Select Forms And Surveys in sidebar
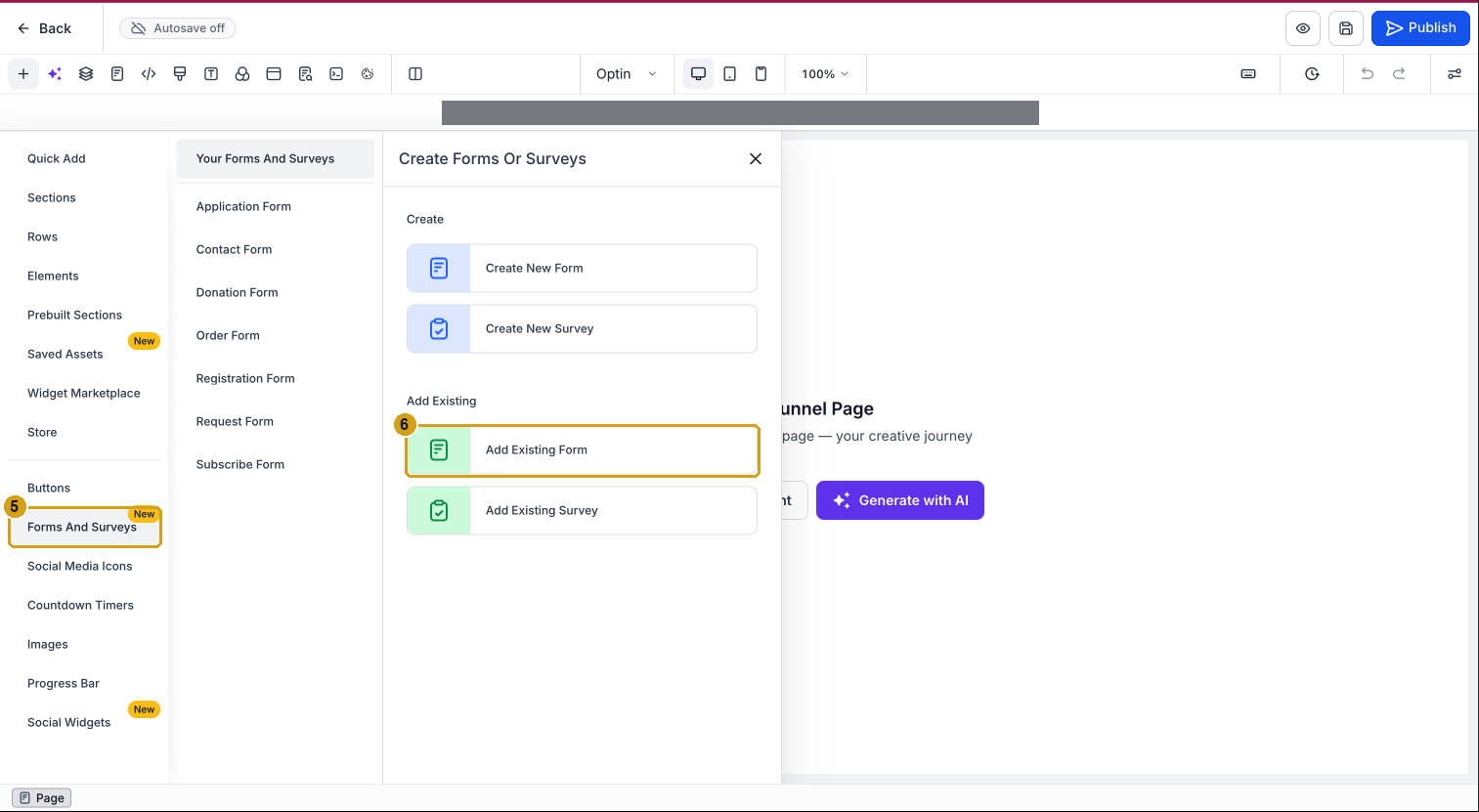The height and width of the screenshot is (812, 1479). pos(85,527)
